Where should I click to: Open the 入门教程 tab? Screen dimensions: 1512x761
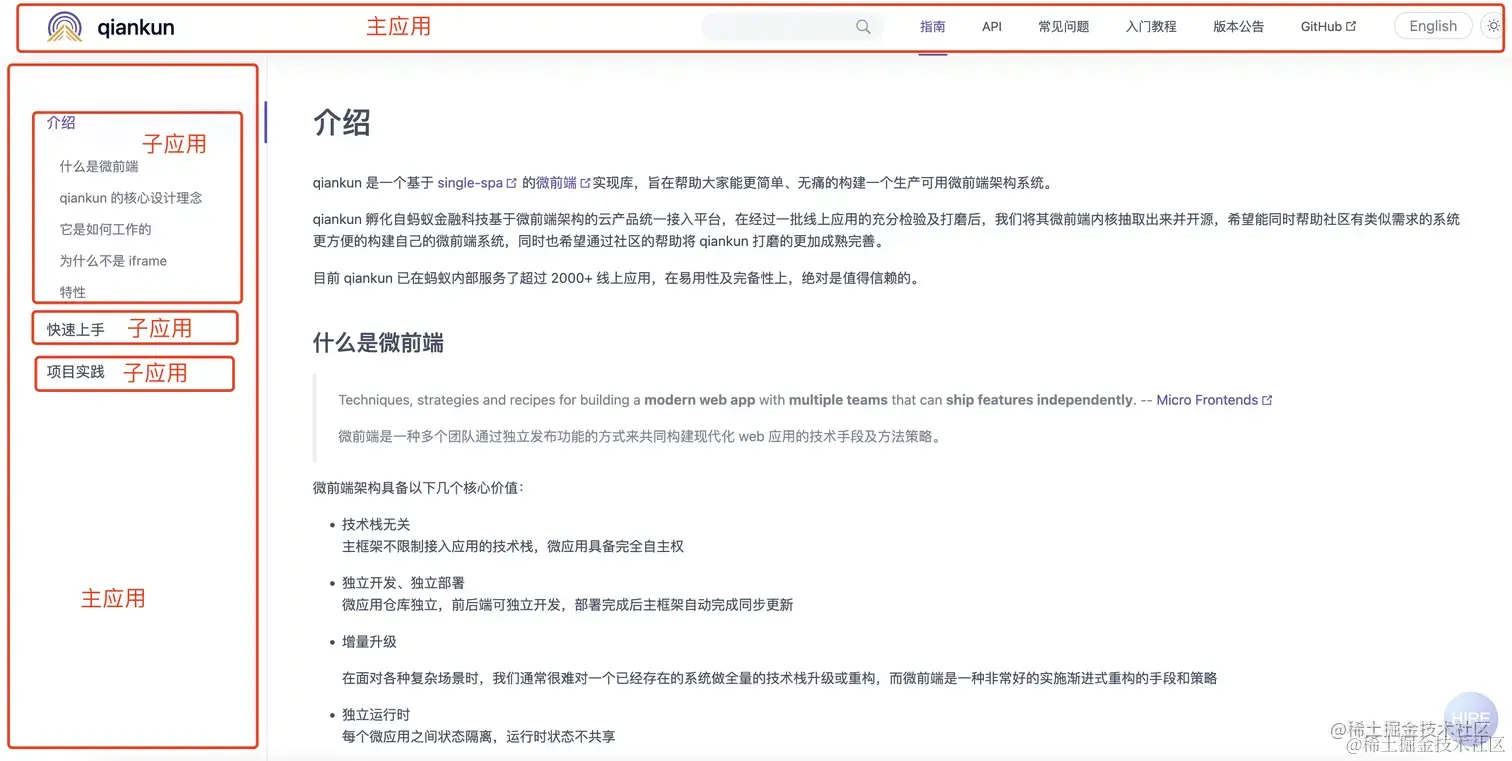point(1151,27)
